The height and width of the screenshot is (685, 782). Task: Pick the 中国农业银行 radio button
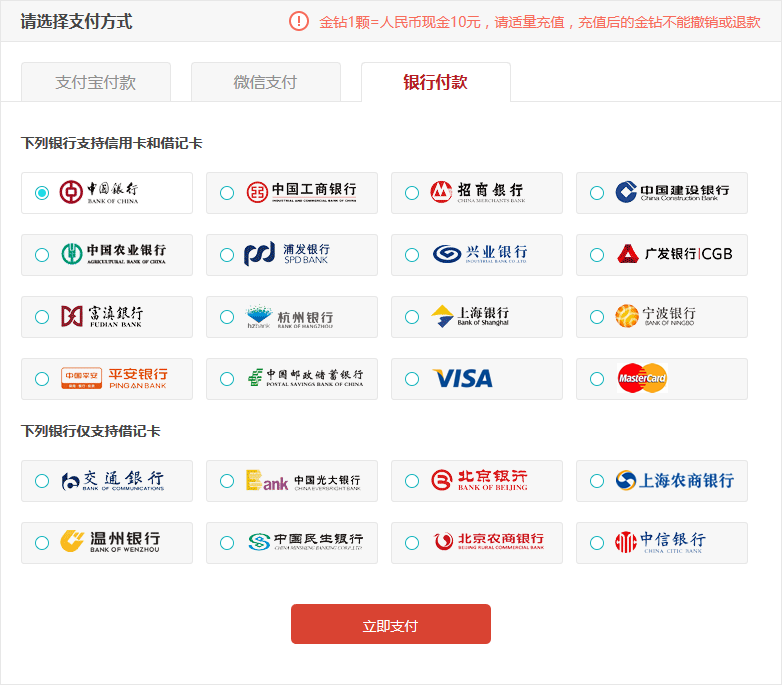(x=42, y=255)
